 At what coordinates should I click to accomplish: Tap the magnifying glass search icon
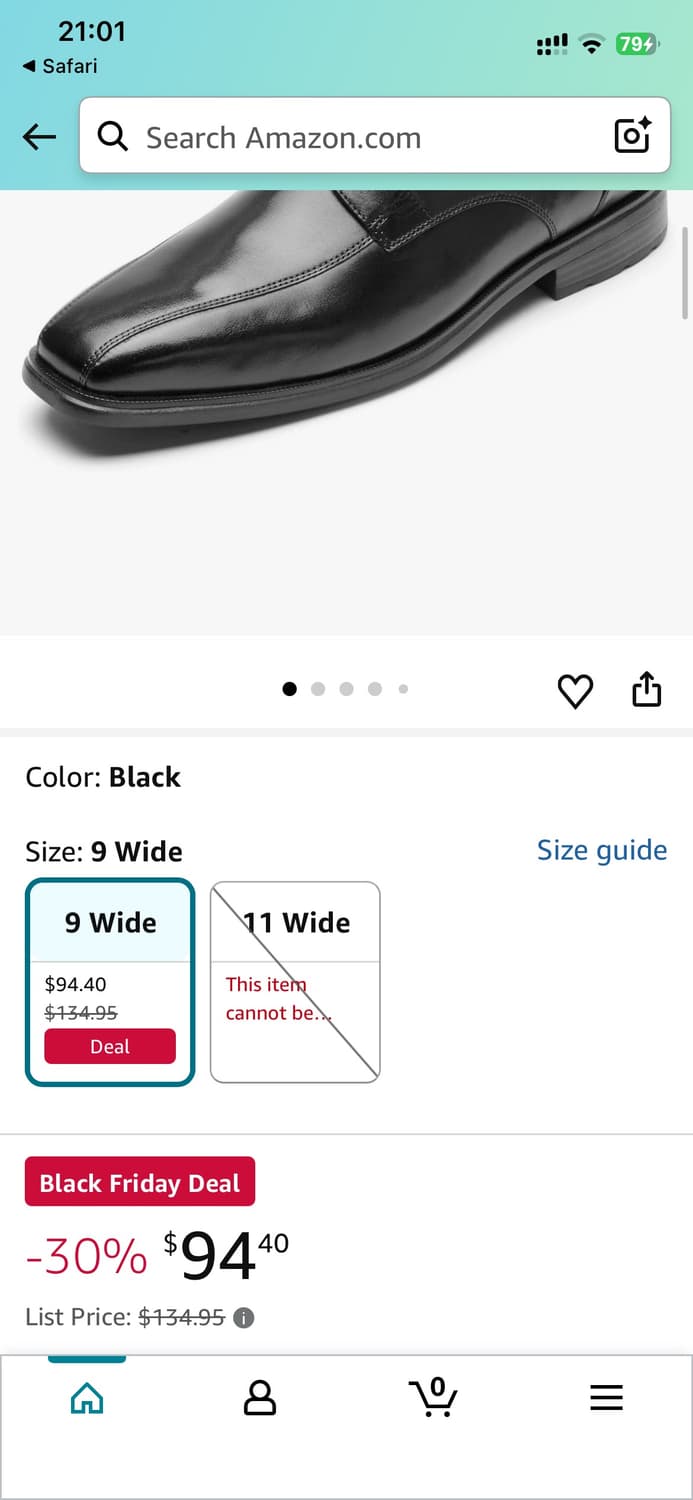[113, 136]
